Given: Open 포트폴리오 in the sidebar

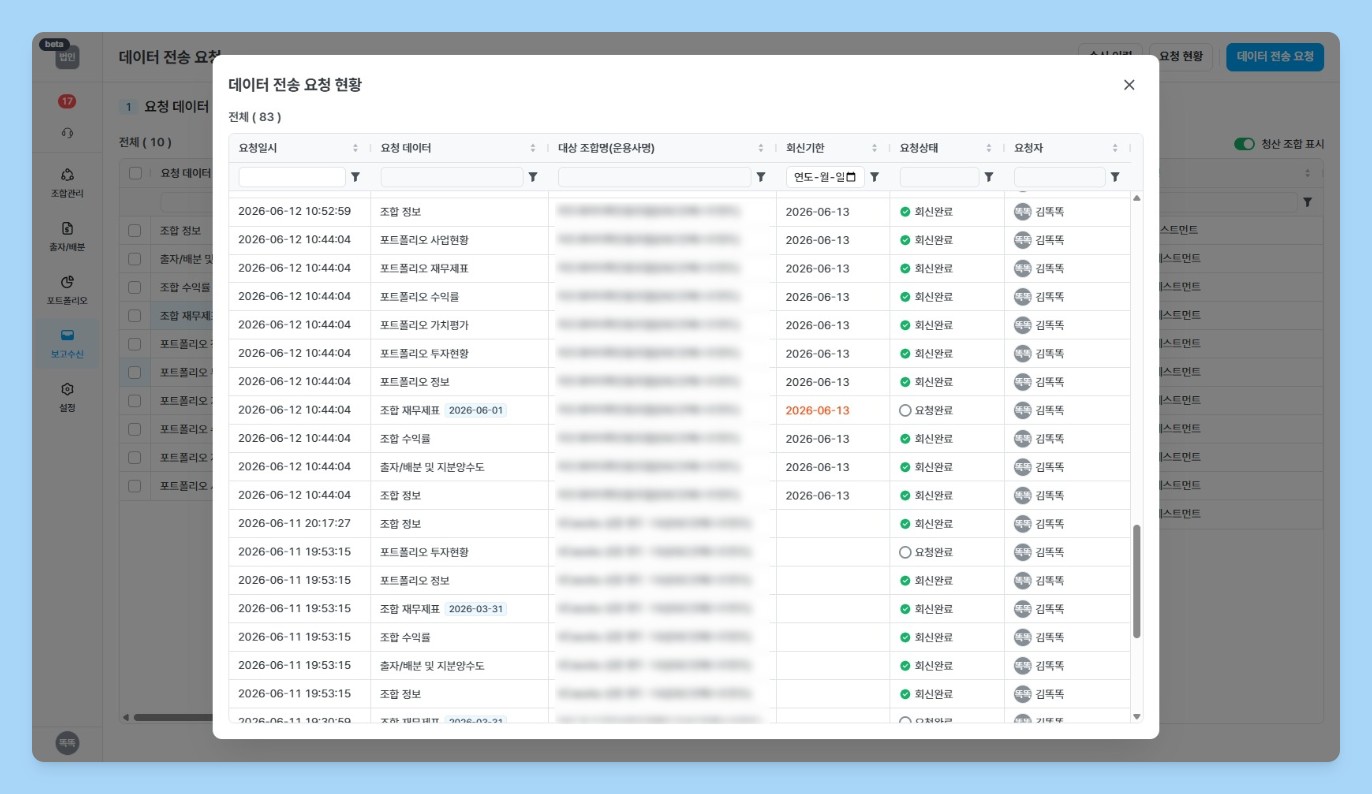Looking at the screenshot, I should [67, 290].
